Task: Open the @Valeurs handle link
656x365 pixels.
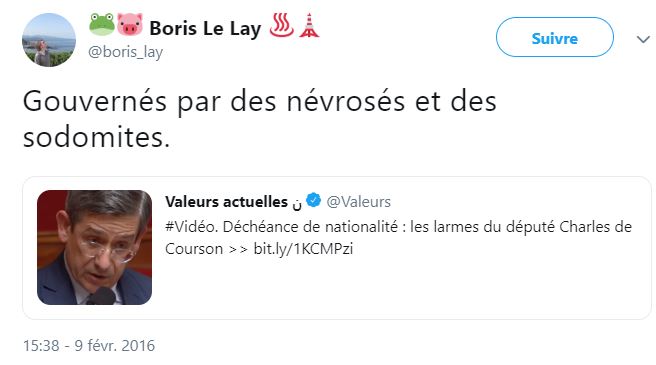Action: click(359, 202)
